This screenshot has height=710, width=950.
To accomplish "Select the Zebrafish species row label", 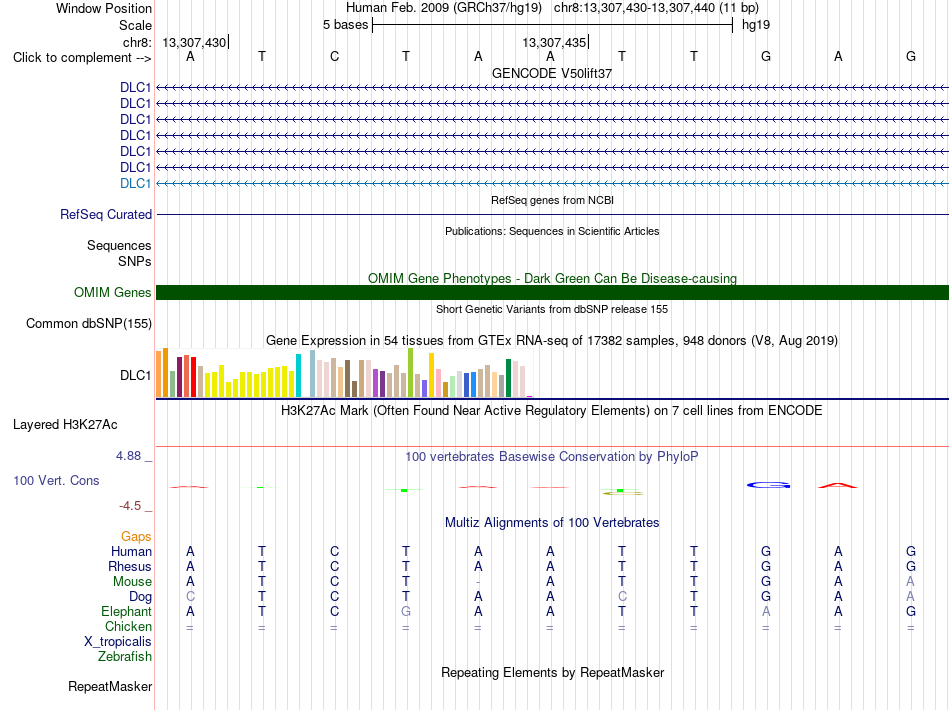I will pos(125,656).
